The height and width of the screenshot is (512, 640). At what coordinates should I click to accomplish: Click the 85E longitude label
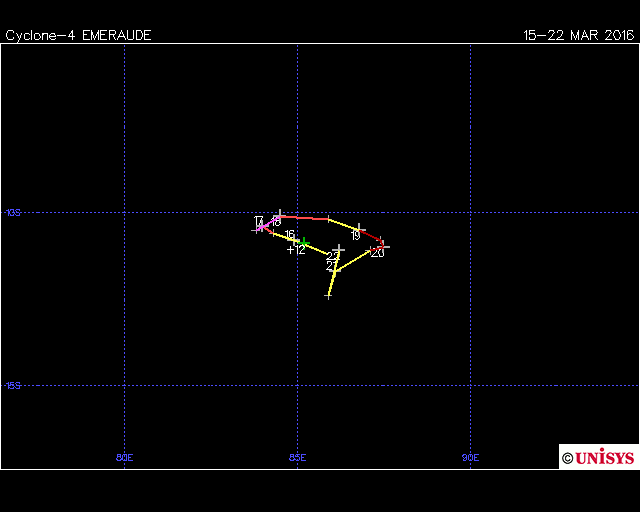coord(297,458)
